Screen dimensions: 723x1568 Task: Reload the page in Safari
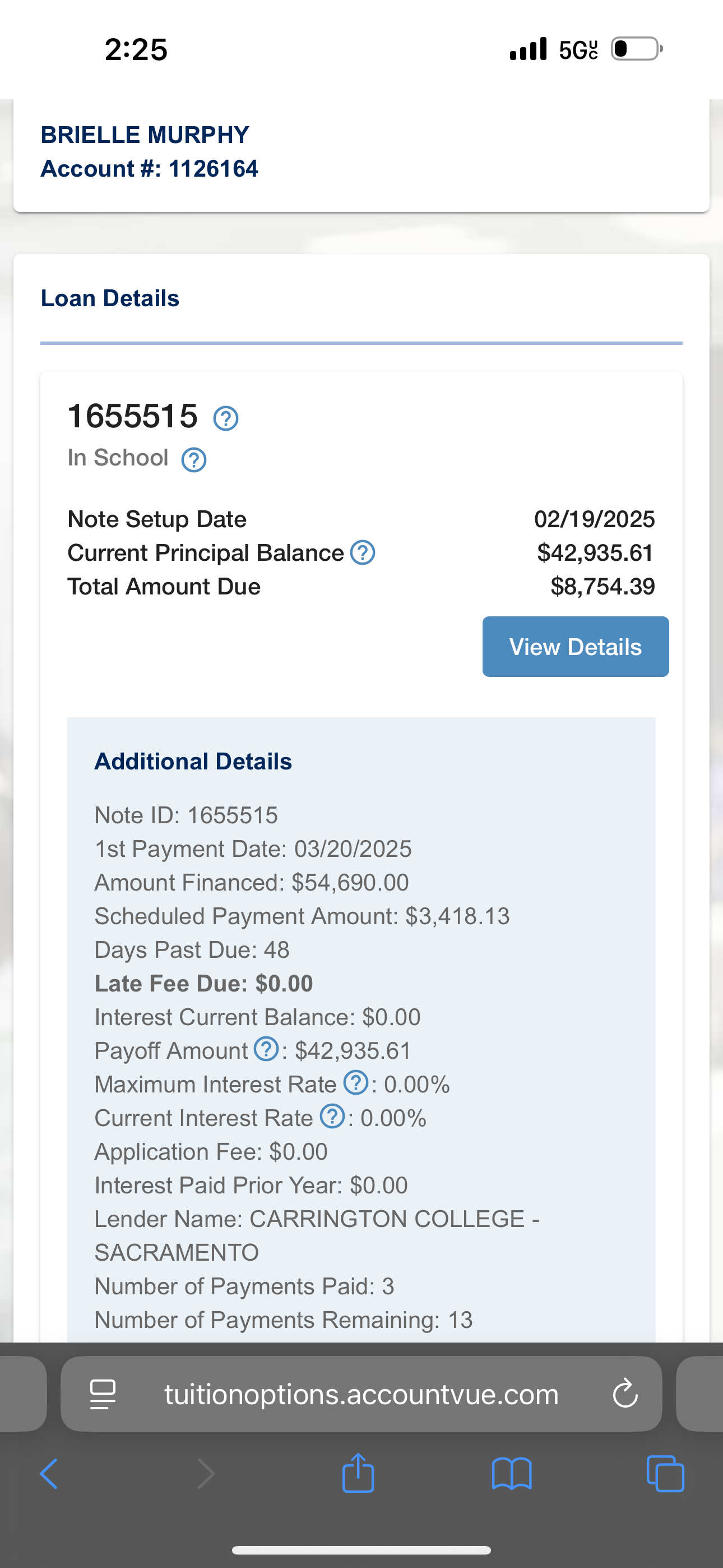[625, 1395]
